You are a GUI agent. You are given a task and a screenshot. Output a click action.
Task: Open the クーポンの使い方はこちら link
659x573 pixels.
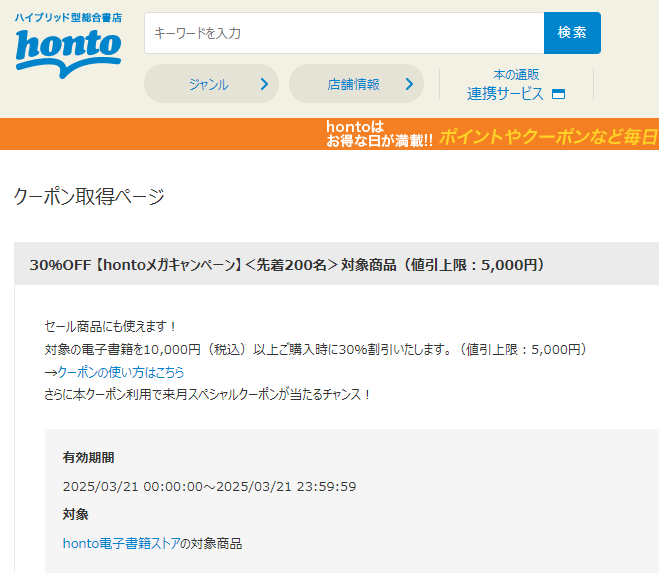(121, 372)
